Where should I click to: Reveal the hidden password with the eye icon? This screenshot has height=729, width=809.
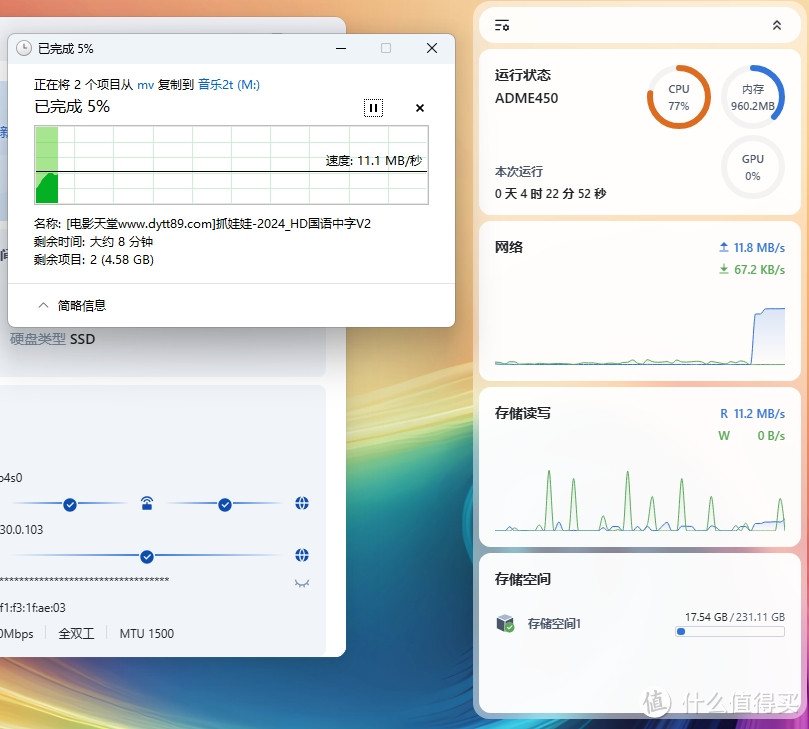pyautogui.click(x=302, y=583)
